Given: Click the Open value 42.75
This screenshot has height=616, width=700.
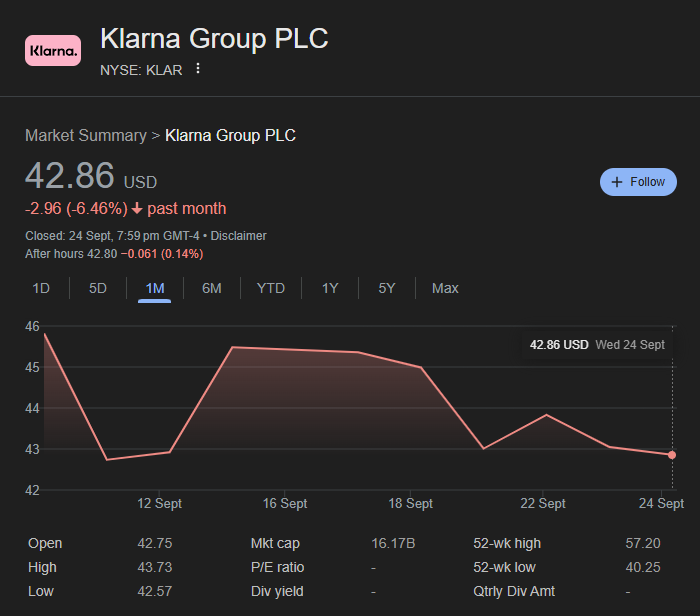Looking at the screenshot, I should [154, 543].
